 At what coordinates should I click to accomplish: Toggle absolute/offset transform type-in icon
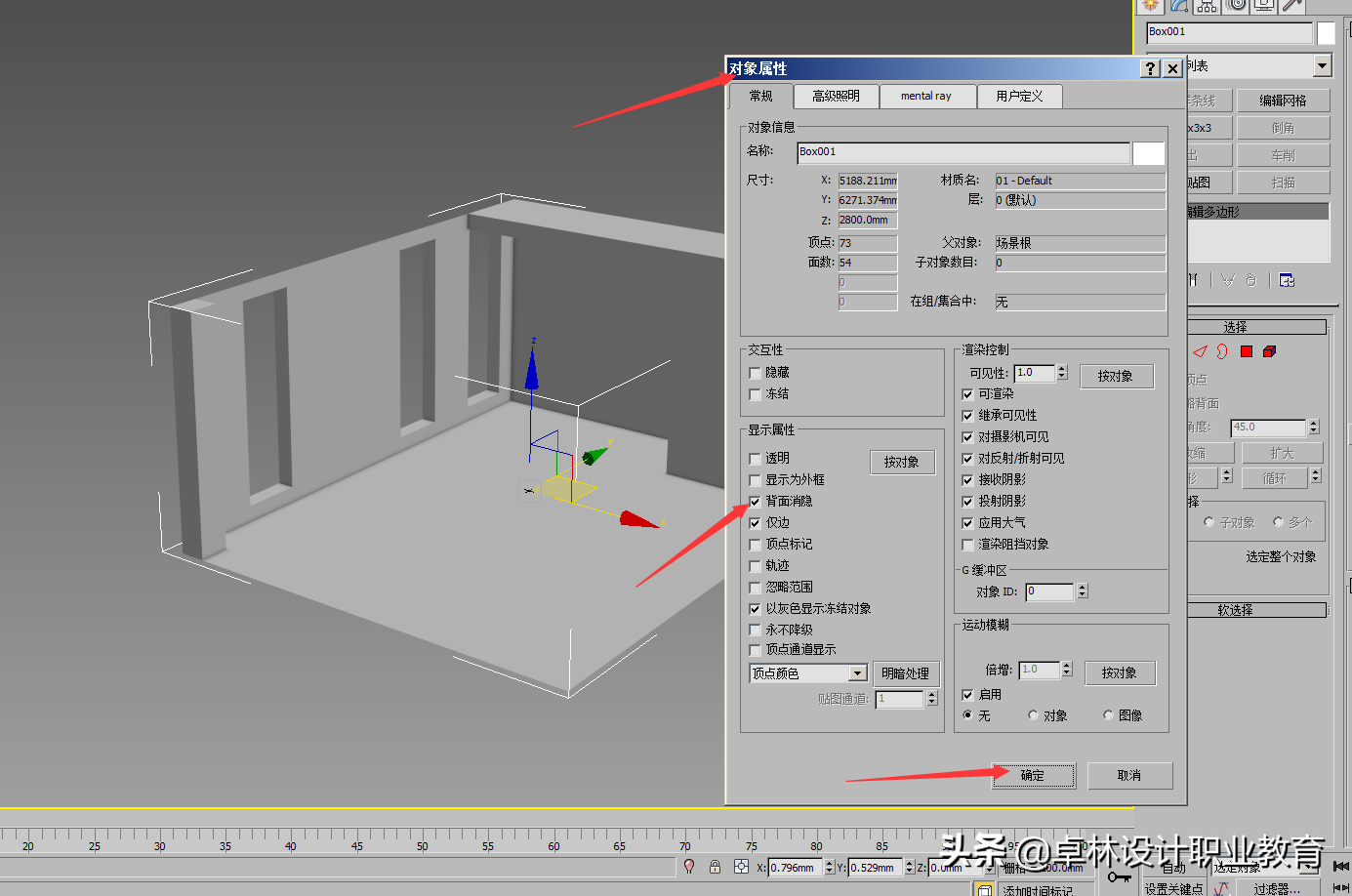coord(742,867)
